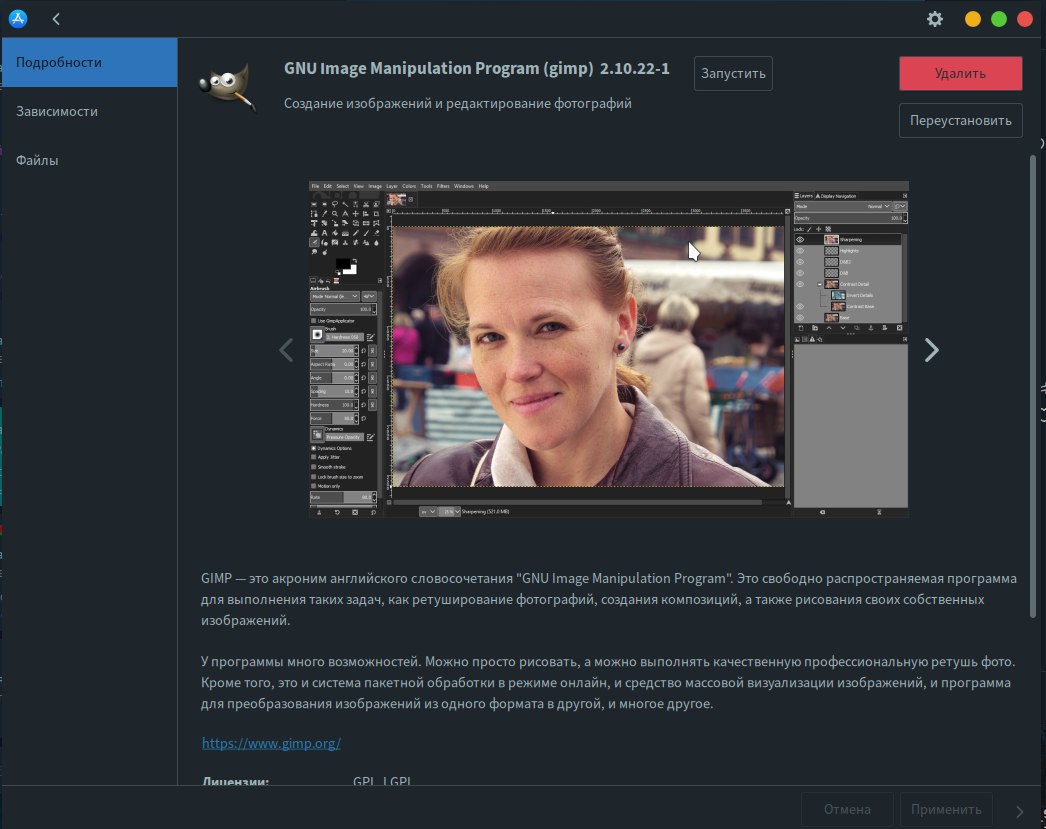Screen dimensions: 1046x829
Task: Maximize the window with the green button
Action: (x=999, y=19)
